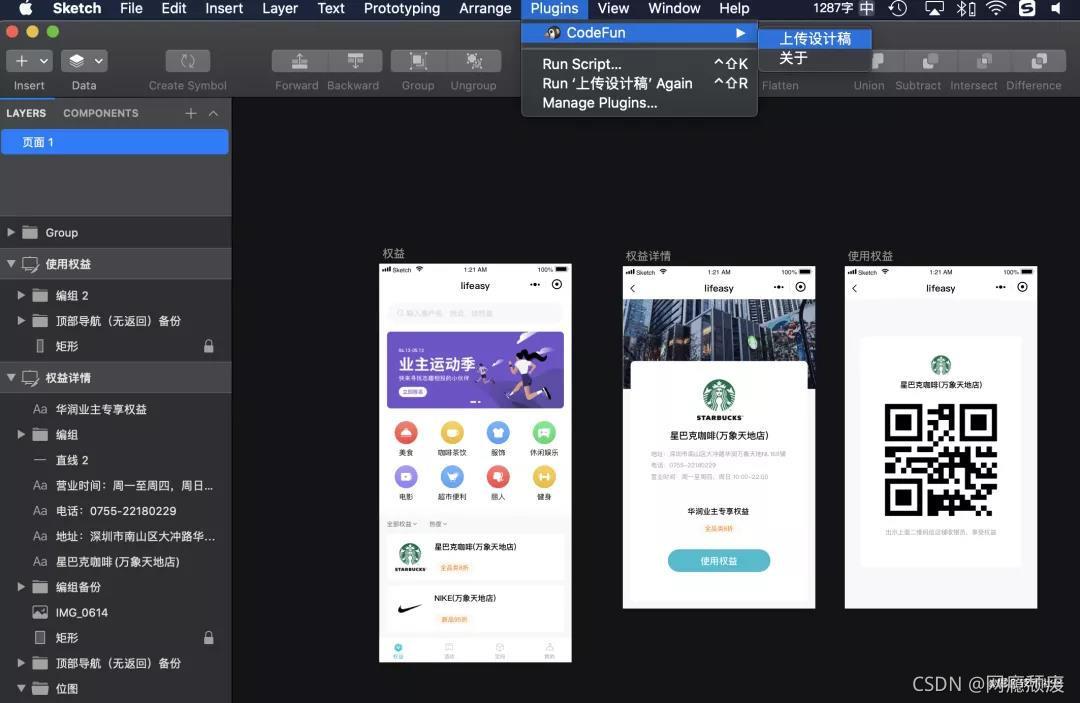Viewport: 1080px width, 703px height.
Task: Open the Edit menu
Action: 174,8
